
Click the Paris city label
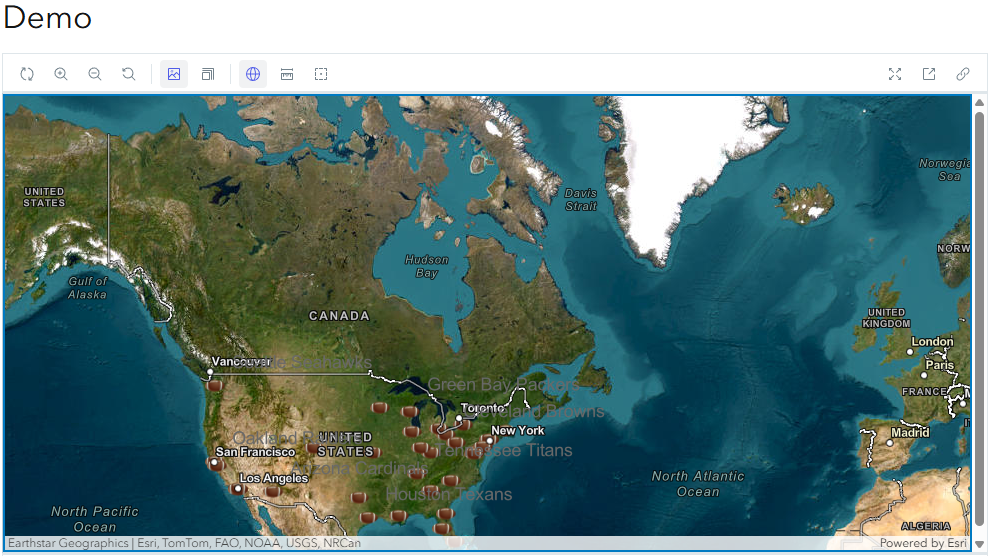point(940,365)
